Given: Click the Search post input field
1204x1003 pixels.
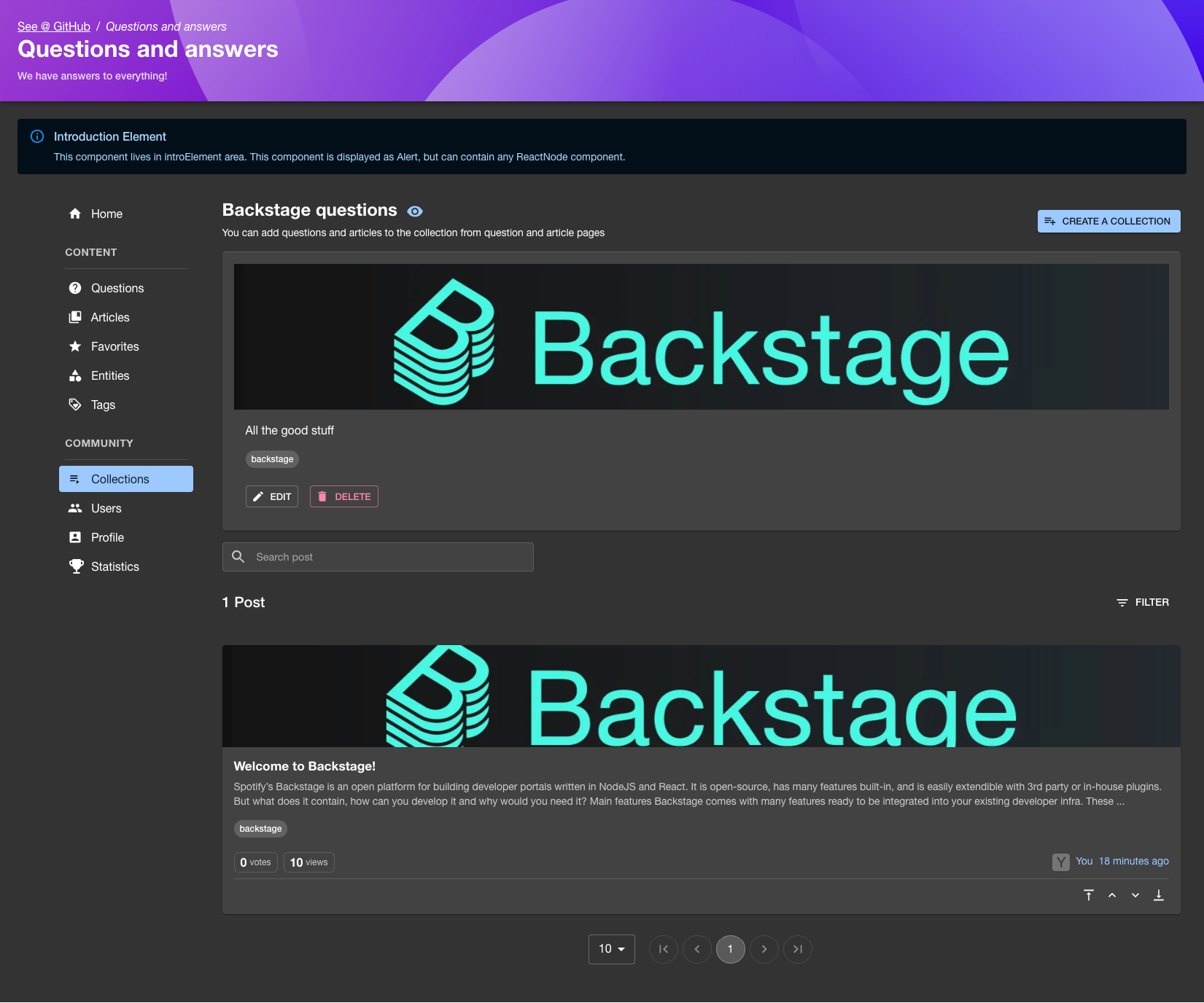Looking at the screenshot, I should point(378,557).
